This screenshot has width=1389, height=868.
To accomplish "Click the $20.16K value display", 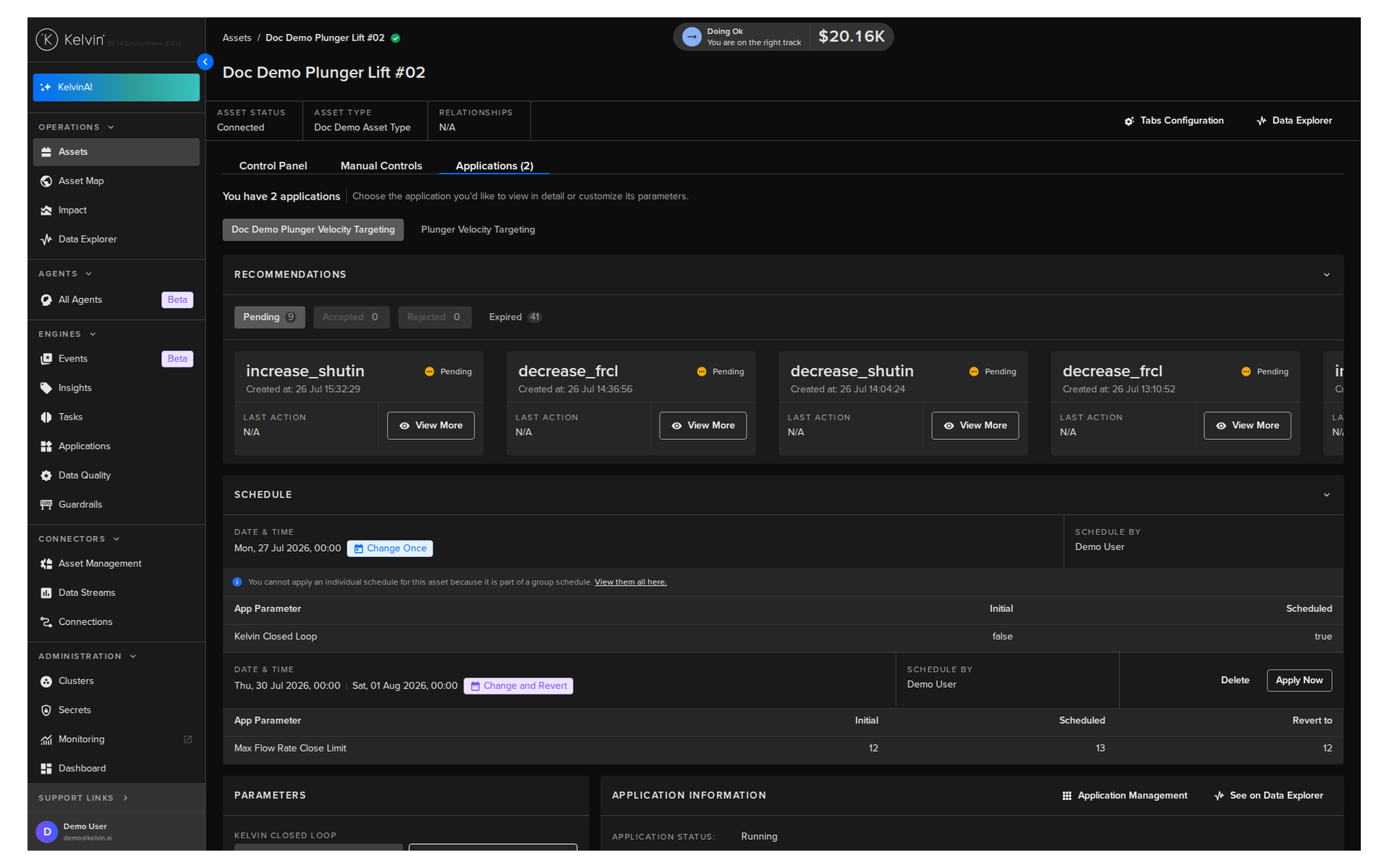I will coord(851,37).
